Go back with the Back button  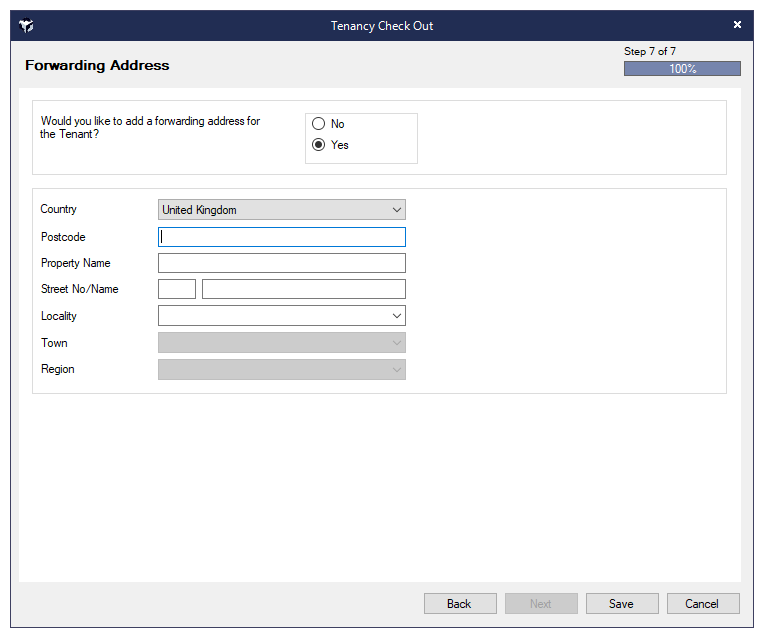point(460,604)
